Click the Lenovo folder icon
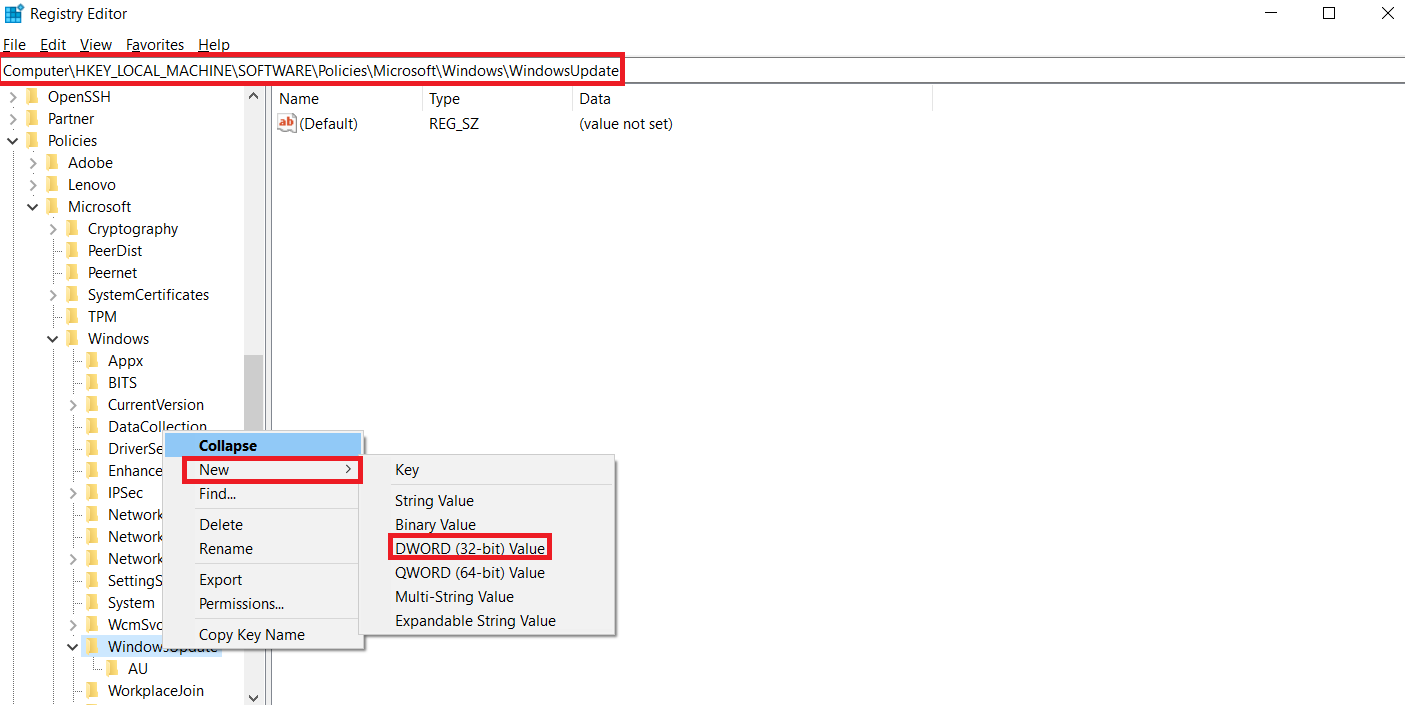1405x705 pixels. 52,185
